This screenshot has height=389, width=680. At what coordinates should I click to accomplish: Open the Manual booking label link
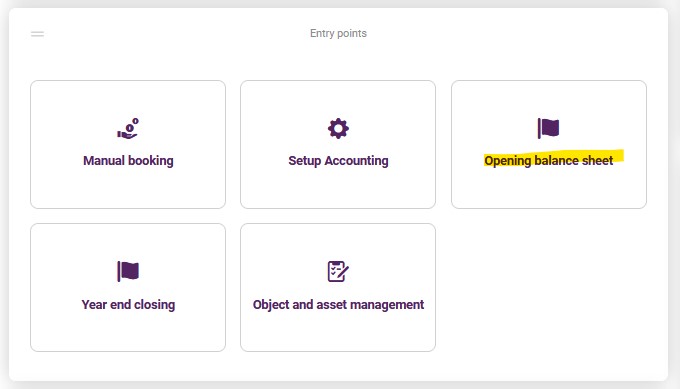pyautogui.click(x=128, y=161)
